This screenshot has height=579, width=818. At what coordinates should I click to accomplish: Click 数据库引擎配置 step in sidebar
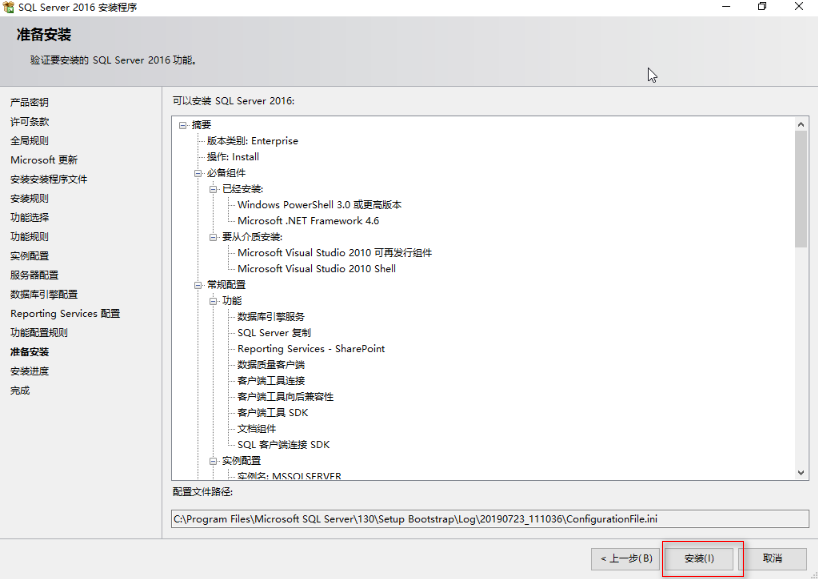tap(44, 295)
